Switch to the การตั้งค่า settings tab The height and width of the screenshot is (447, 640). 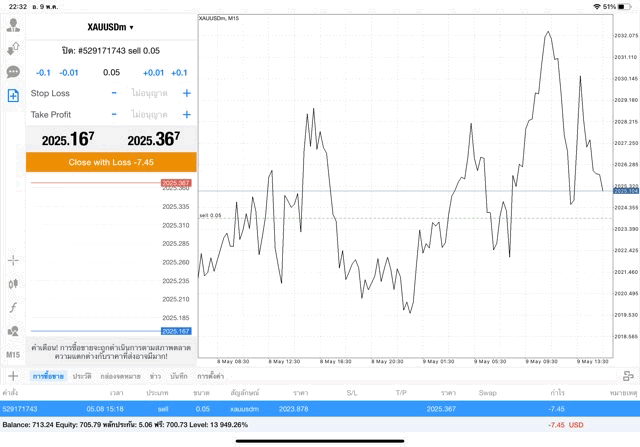point(211,376)
